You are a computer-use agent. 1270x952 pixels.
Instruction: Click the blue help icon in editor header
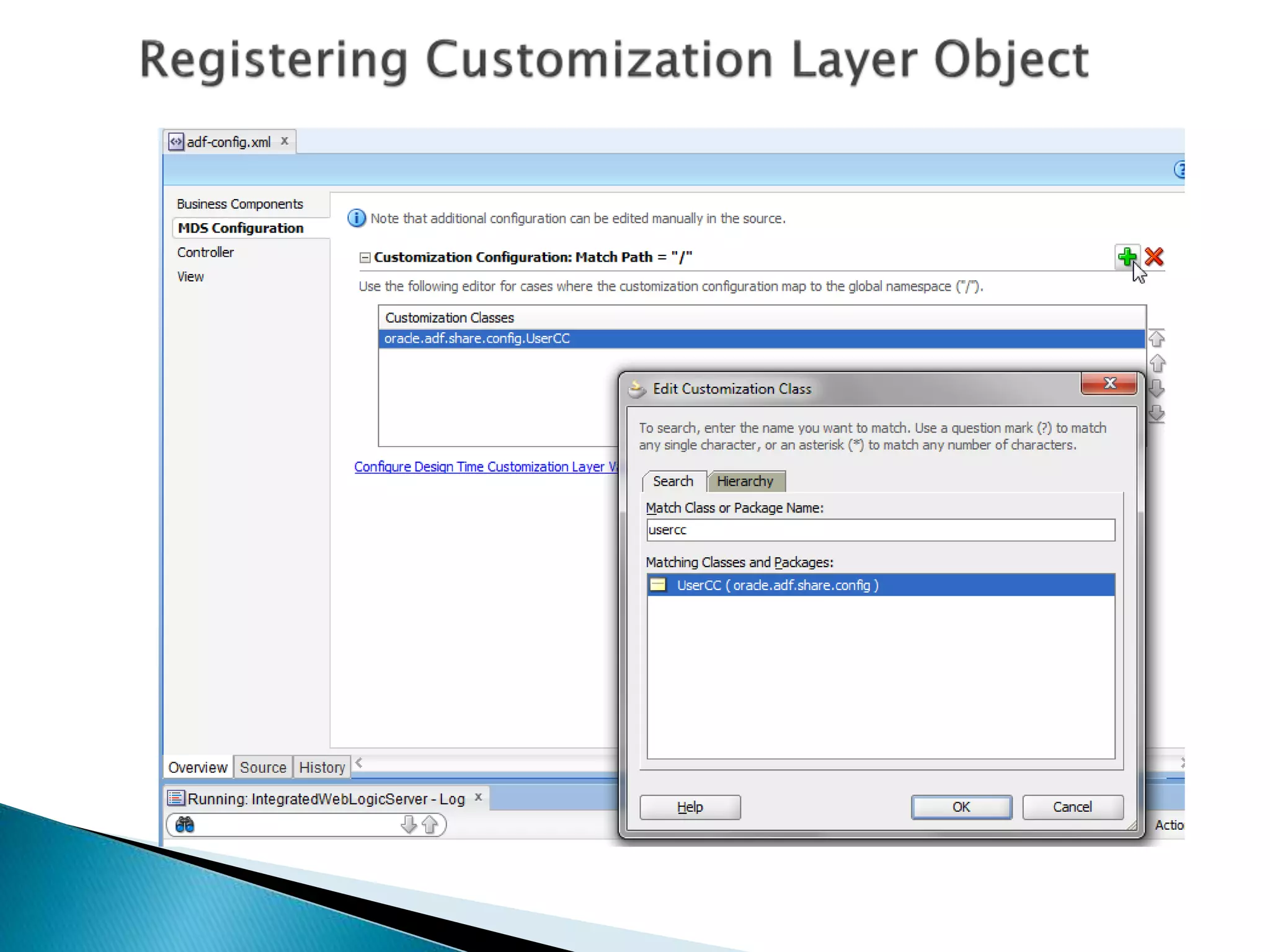(x=1180, y=170)
